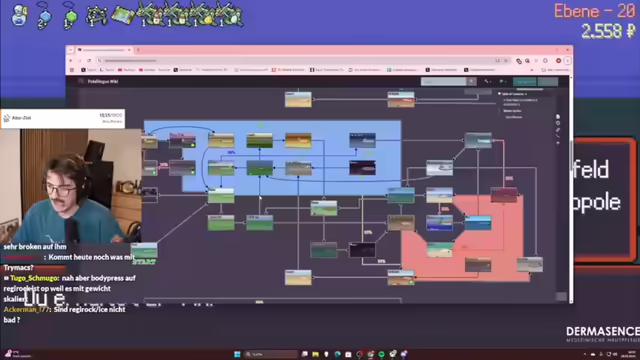Open the PokéRogue Wiki home title link
This screenshot has width=640, height=360.
102,81
